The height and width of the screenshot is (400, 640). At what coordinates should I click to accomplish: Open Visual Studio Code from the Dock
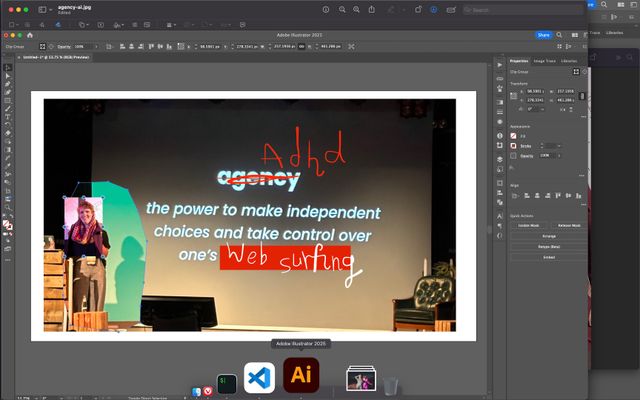pyautogui.click(x=259, y=378)
